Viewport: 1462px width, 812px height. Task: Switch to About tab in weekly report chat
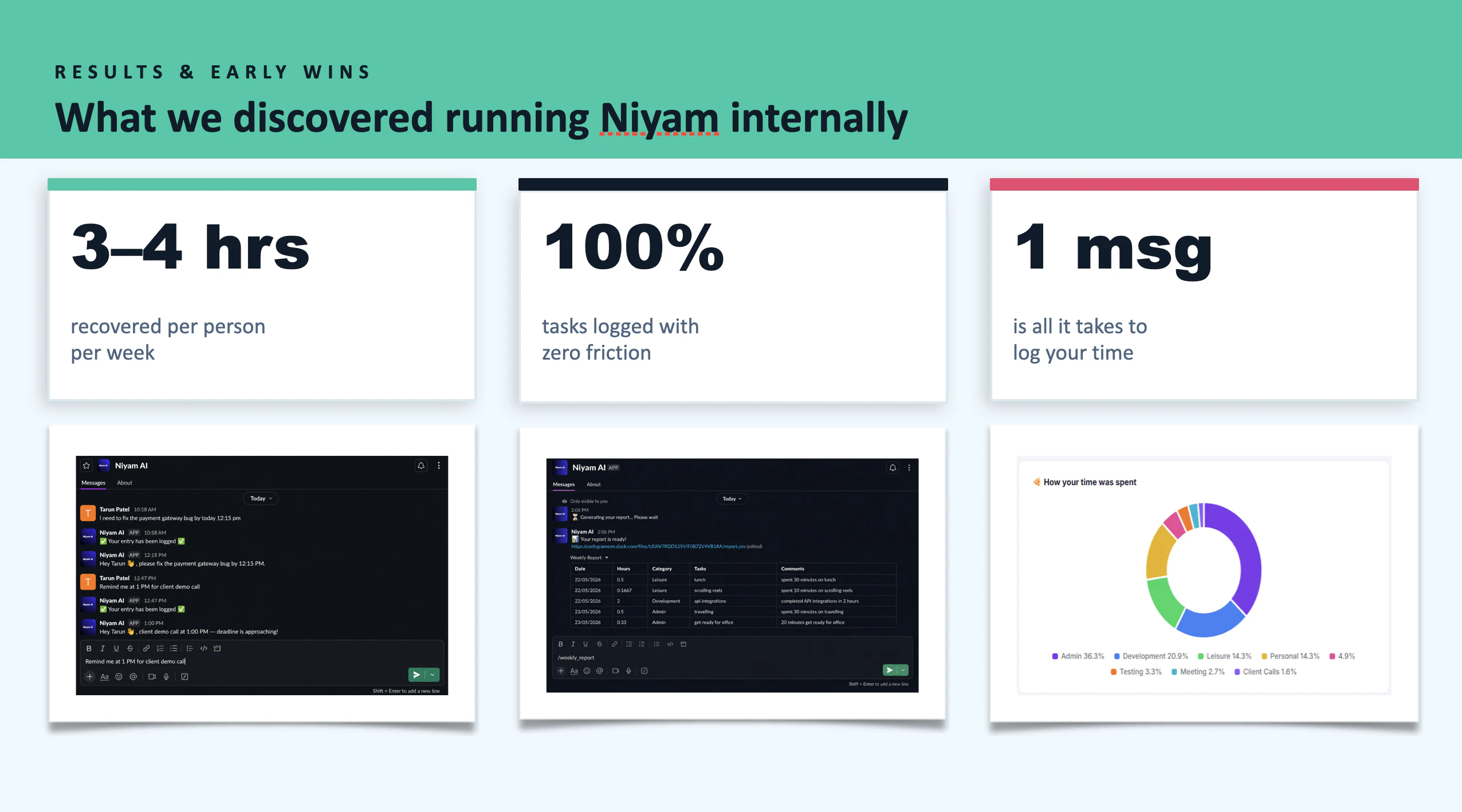tap(594, 484)
